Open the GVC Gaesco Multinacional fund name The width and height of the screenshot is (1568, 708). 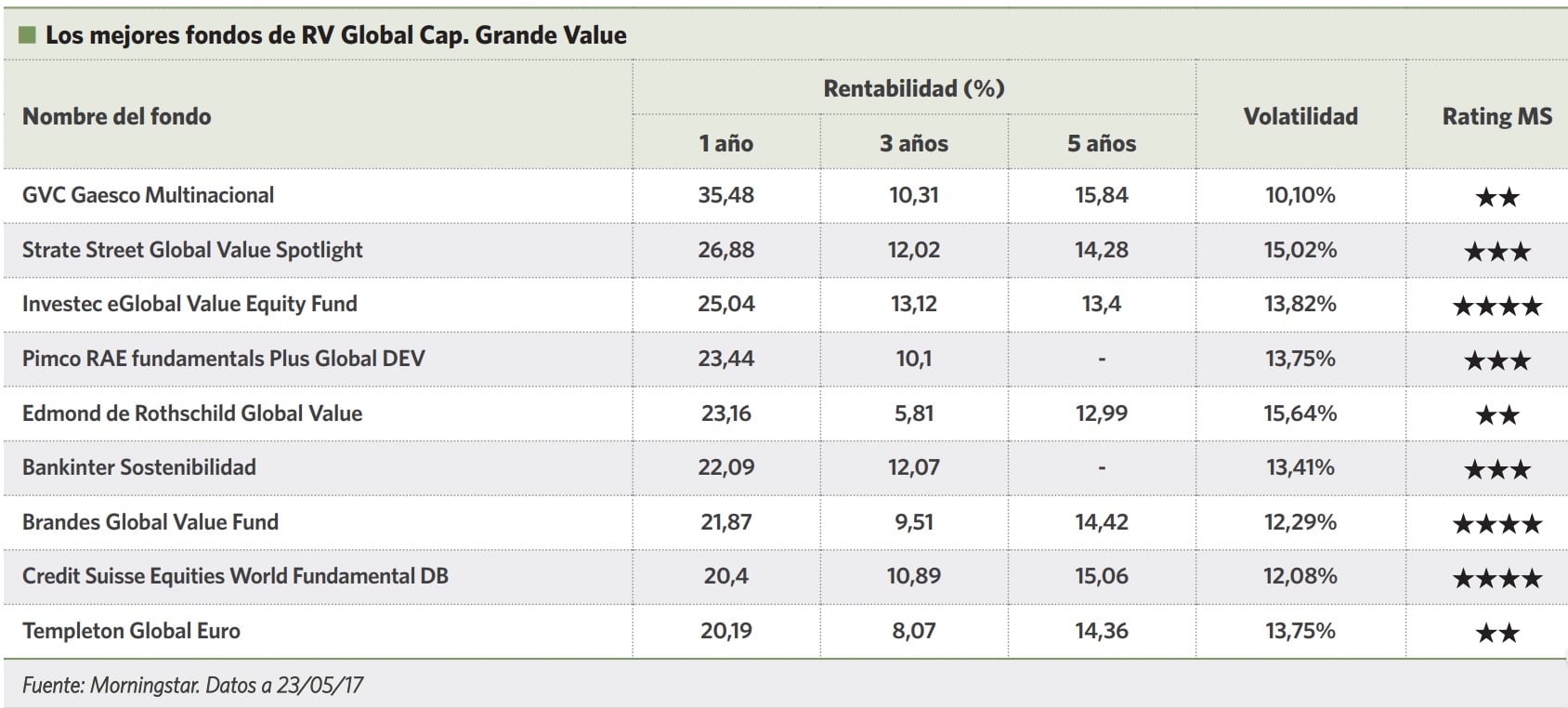click(149, 195)
